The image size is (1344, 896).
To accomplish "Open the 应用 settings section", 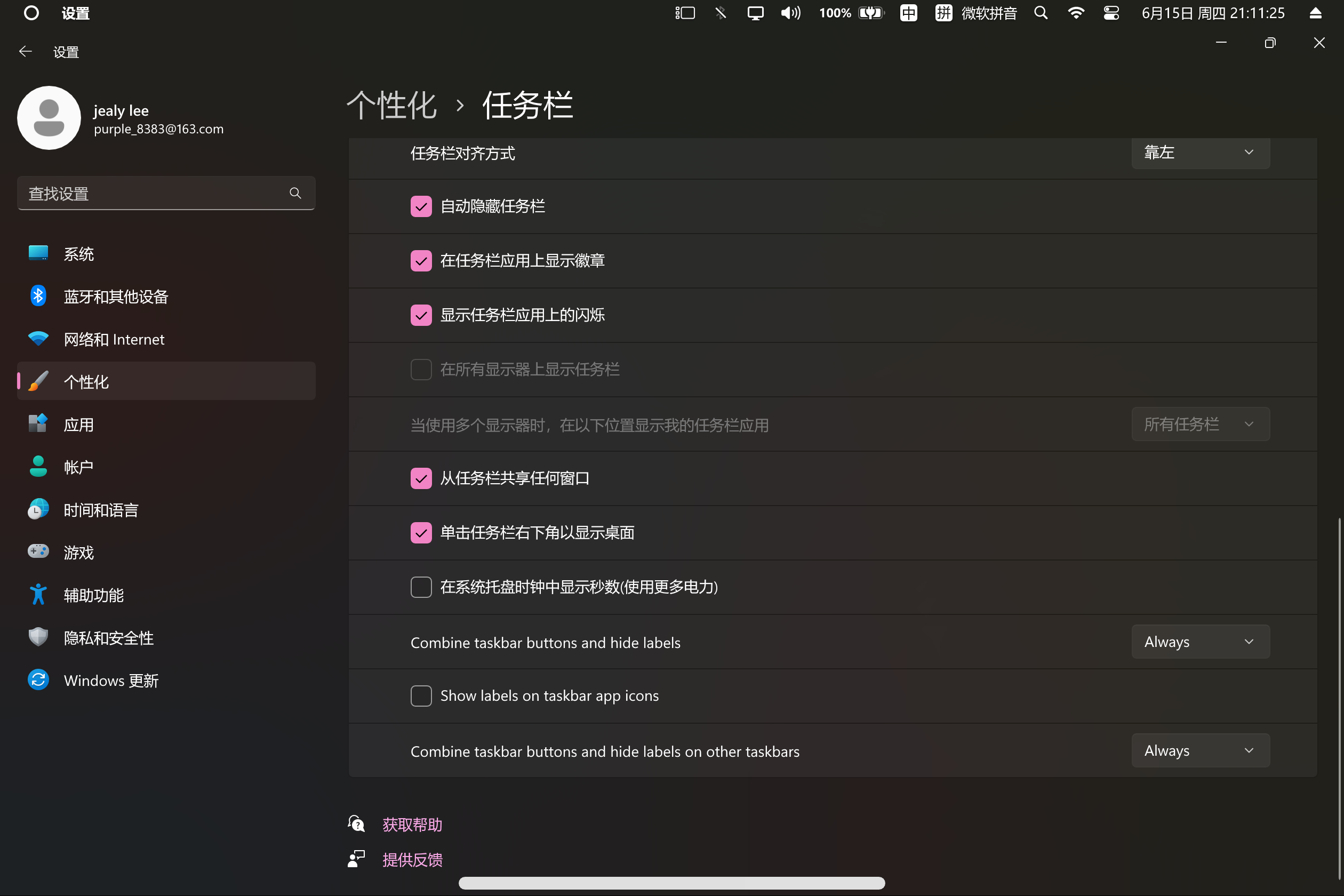I will (166, 424).
